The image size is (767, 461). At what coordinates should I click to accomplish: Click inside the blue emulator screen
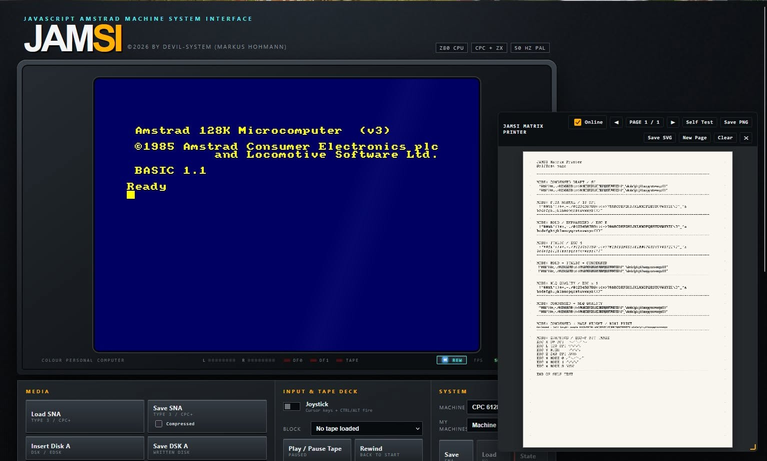[x=287, y=214]
